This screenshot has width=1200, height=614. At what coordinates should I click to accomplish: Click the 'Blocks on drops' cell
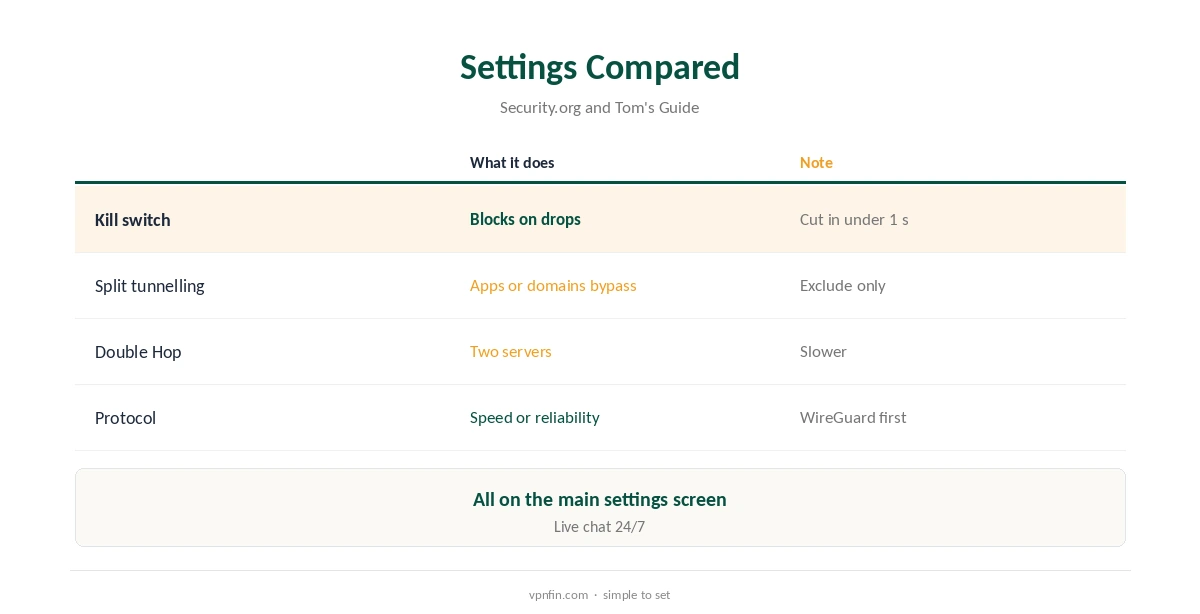tap(525, 219)
